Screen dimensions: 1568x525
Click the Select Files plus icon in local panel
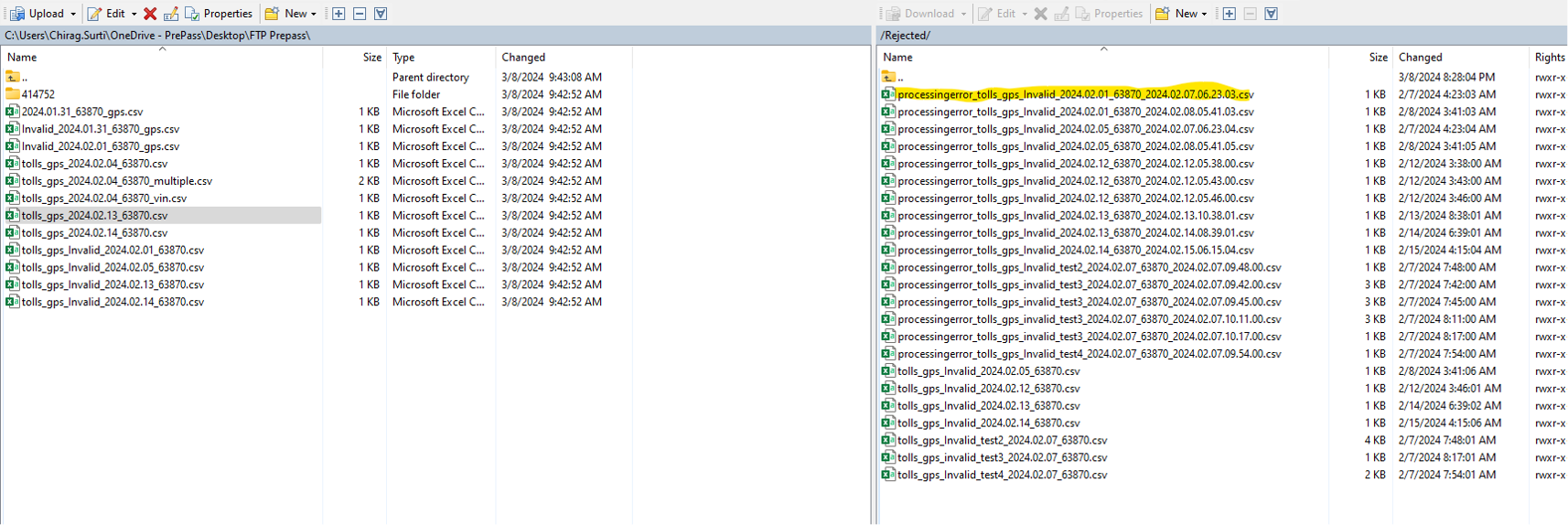coord(338,14)
